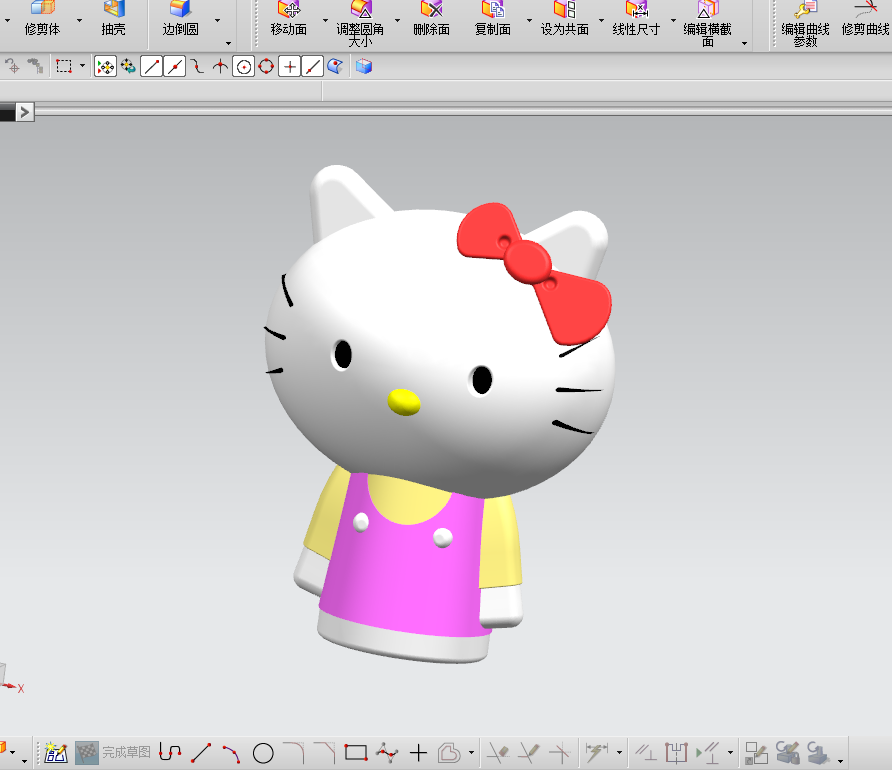The height and width of the screenshot is (770, 892).
Task: Select the red bow on the model
Action: tap(534, 273)
